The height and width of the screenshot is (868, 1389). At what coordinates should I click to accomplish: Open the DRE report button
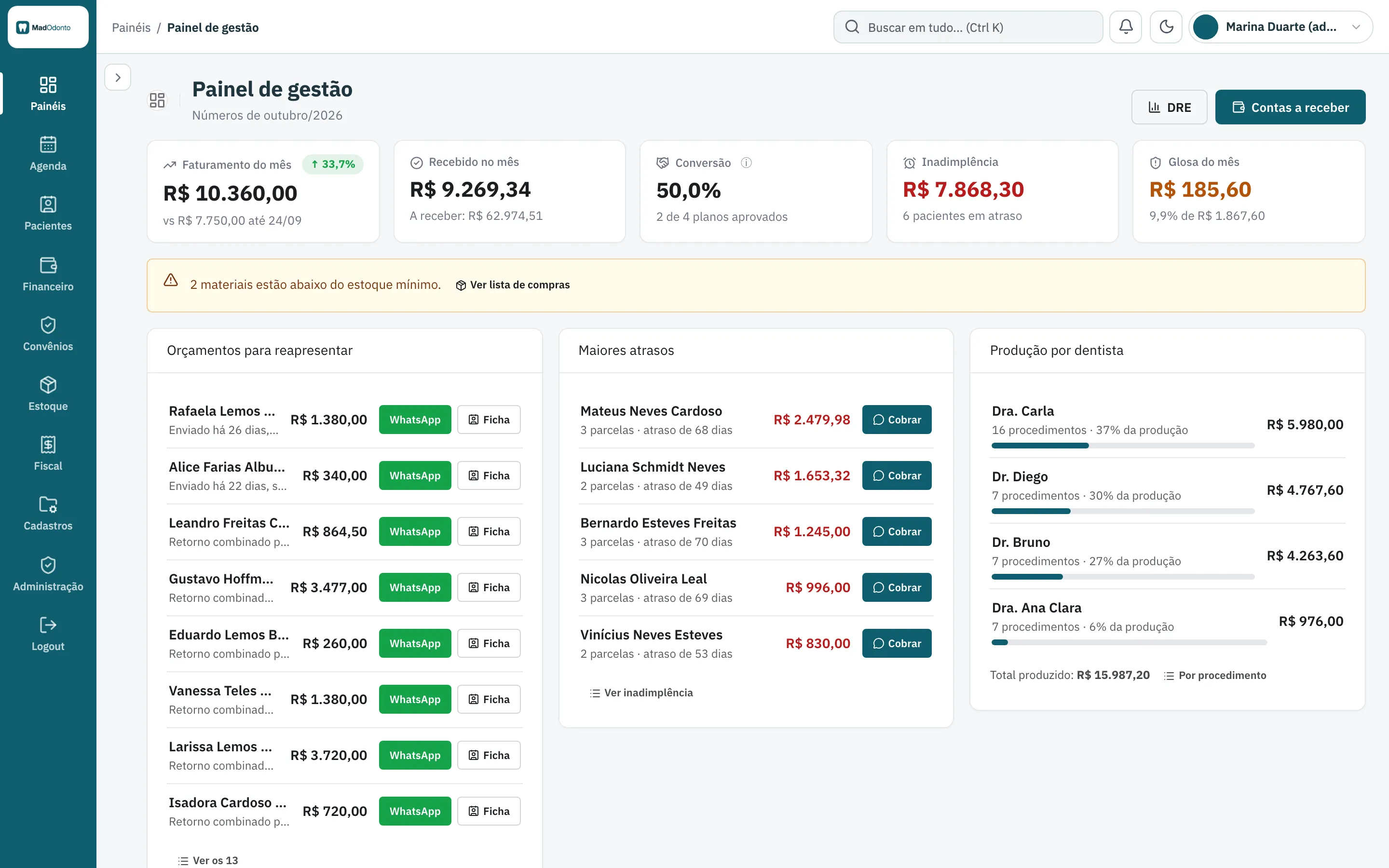1169,108
